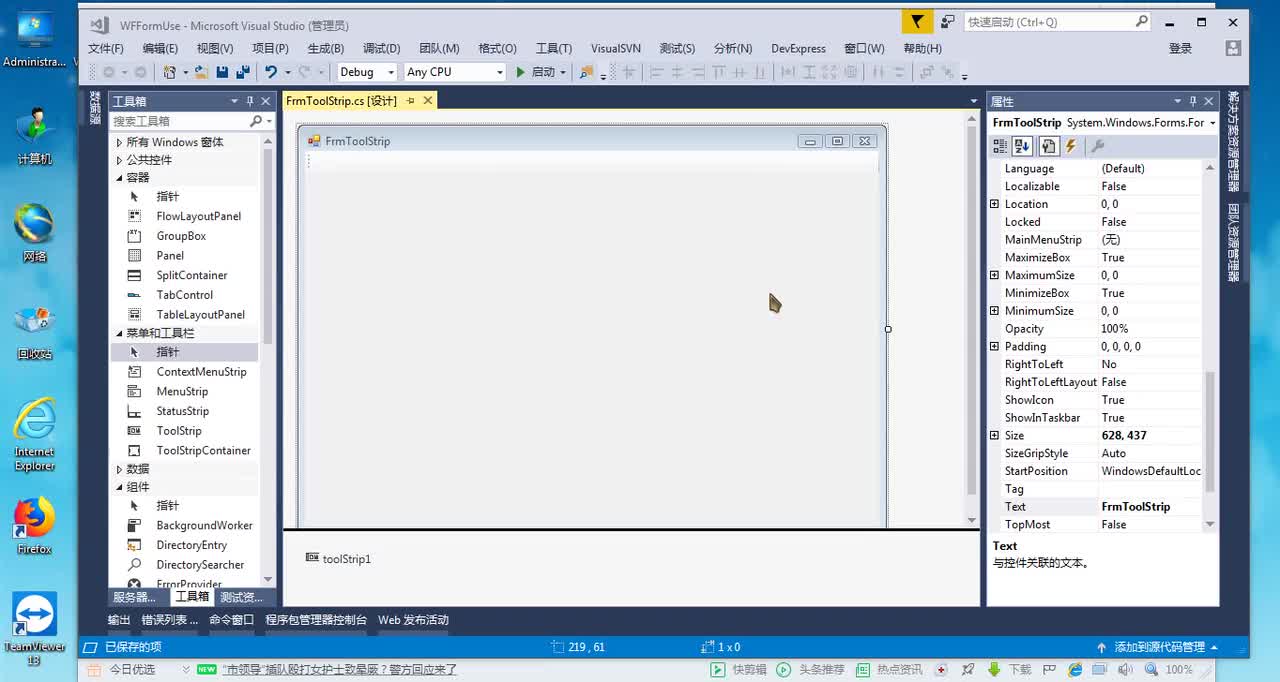
Task: Select toolStrip1 in the component tray
Action: point(338,559)
